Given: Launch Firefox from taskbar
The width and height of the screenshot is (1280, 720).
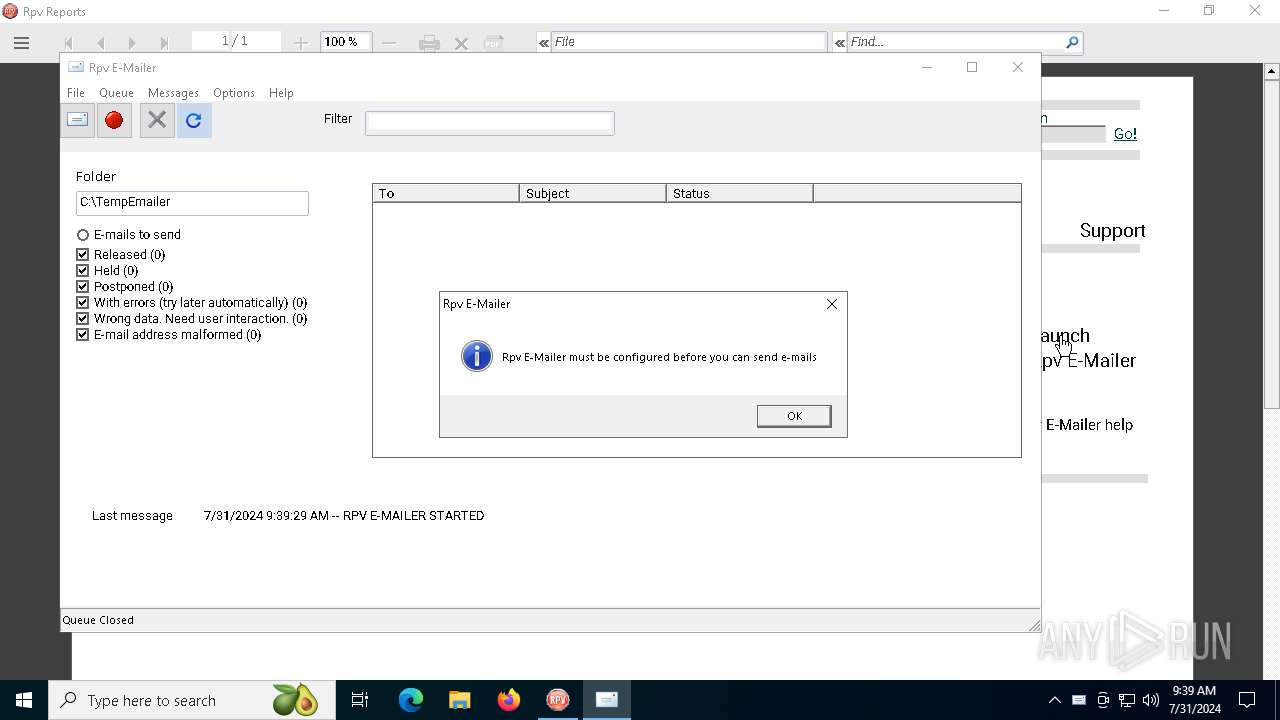Looking at the screenshot, I should pos(509,700).
